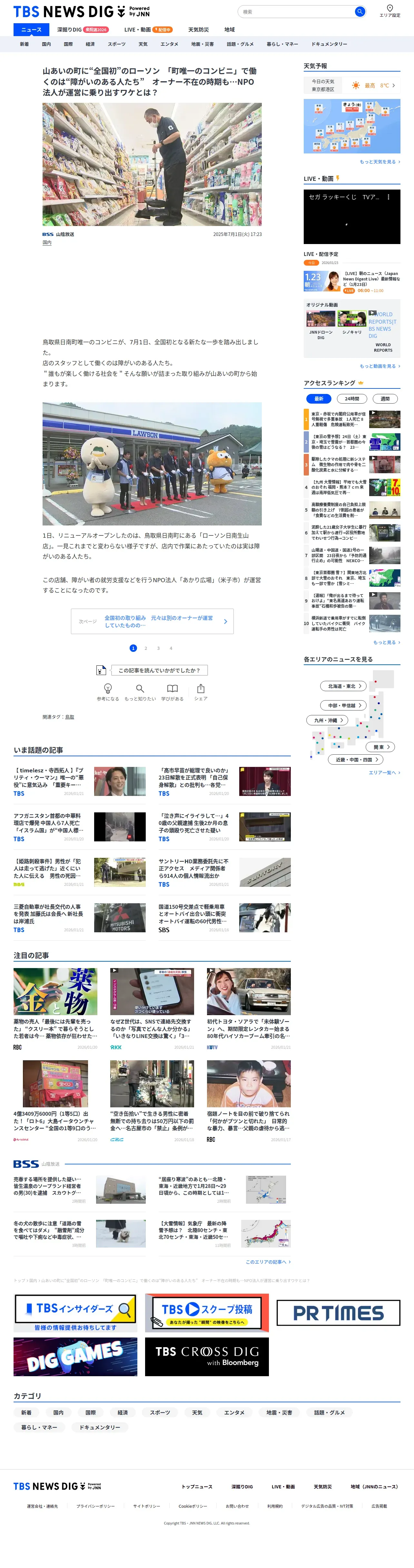Play the シノキャリ video thumbnail

point(351,319)
